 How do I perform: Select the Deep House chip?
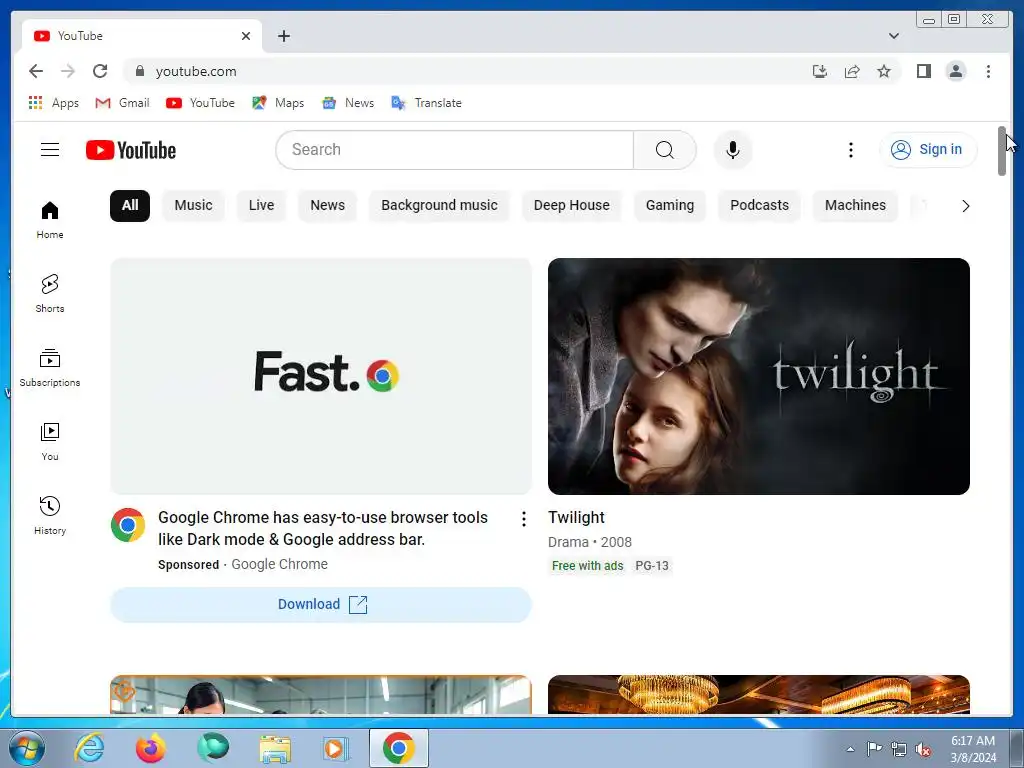(571, 206)
